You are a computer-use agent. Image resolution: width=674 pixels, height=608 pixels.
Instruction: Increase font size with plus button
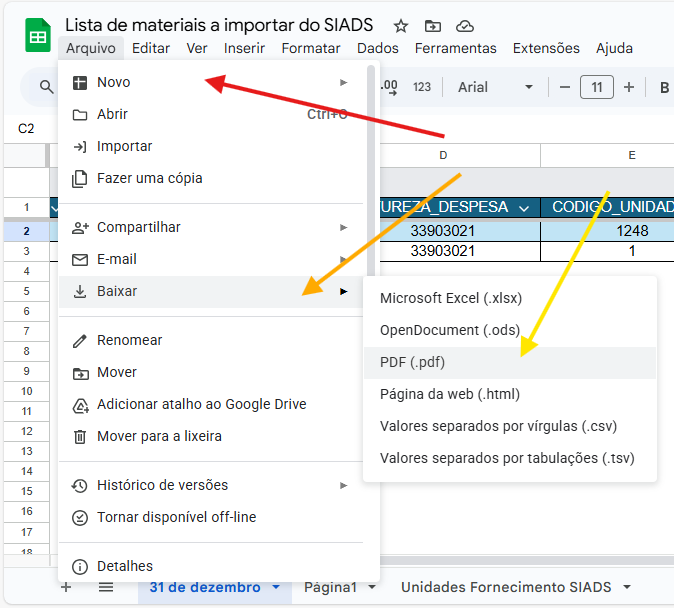coord(629,87)
